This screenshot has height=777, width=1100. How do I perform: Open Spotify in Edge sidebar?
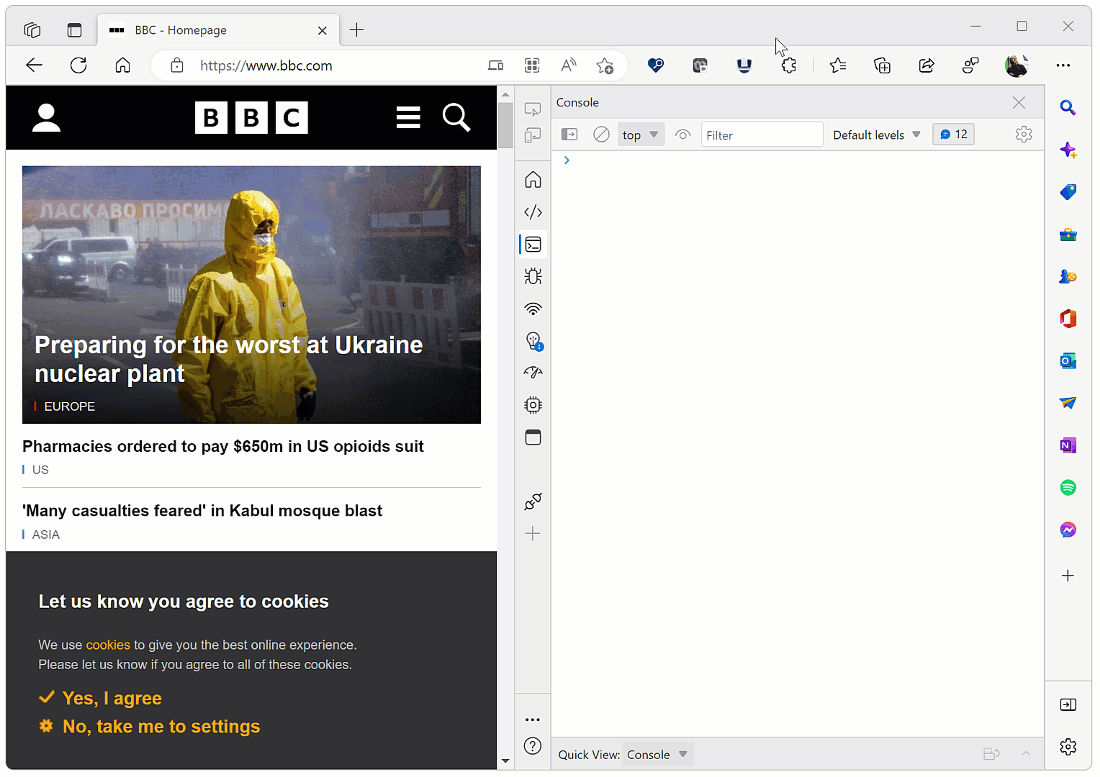pos(1067,487)
